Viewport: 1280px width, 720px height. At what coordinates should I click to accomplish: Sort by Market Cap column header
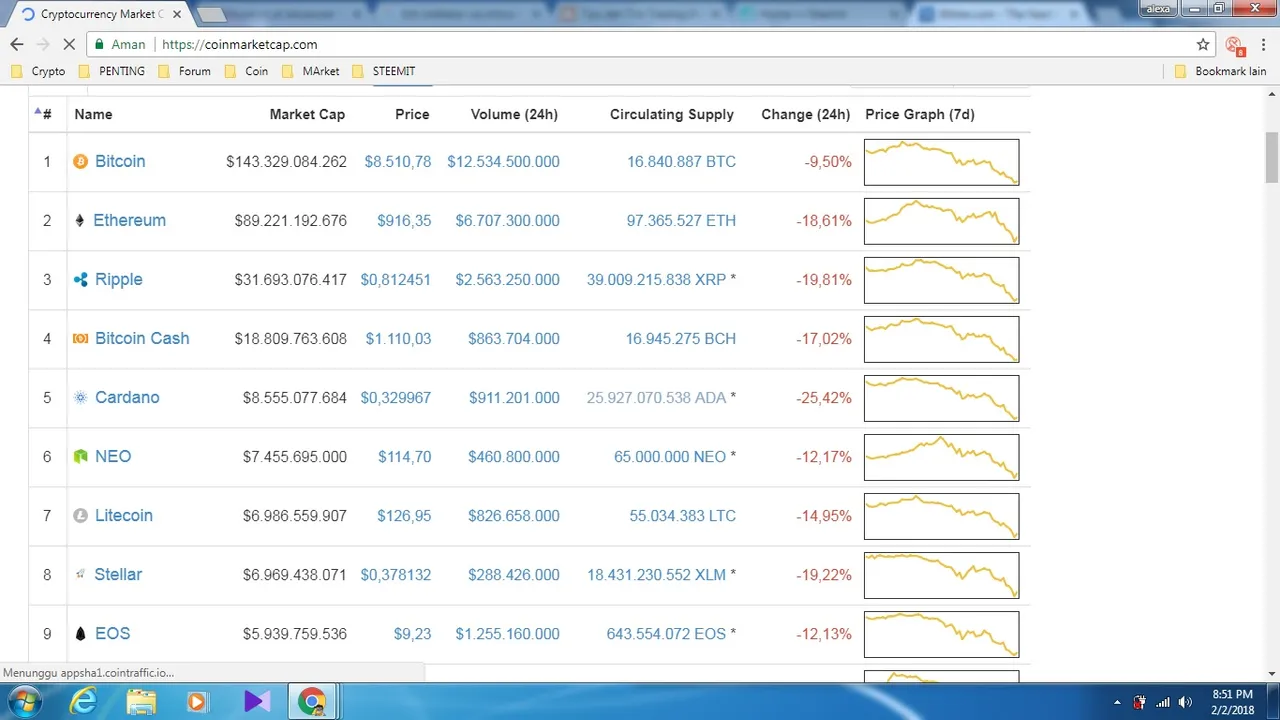pyautogui.click(x=307, y=114)
